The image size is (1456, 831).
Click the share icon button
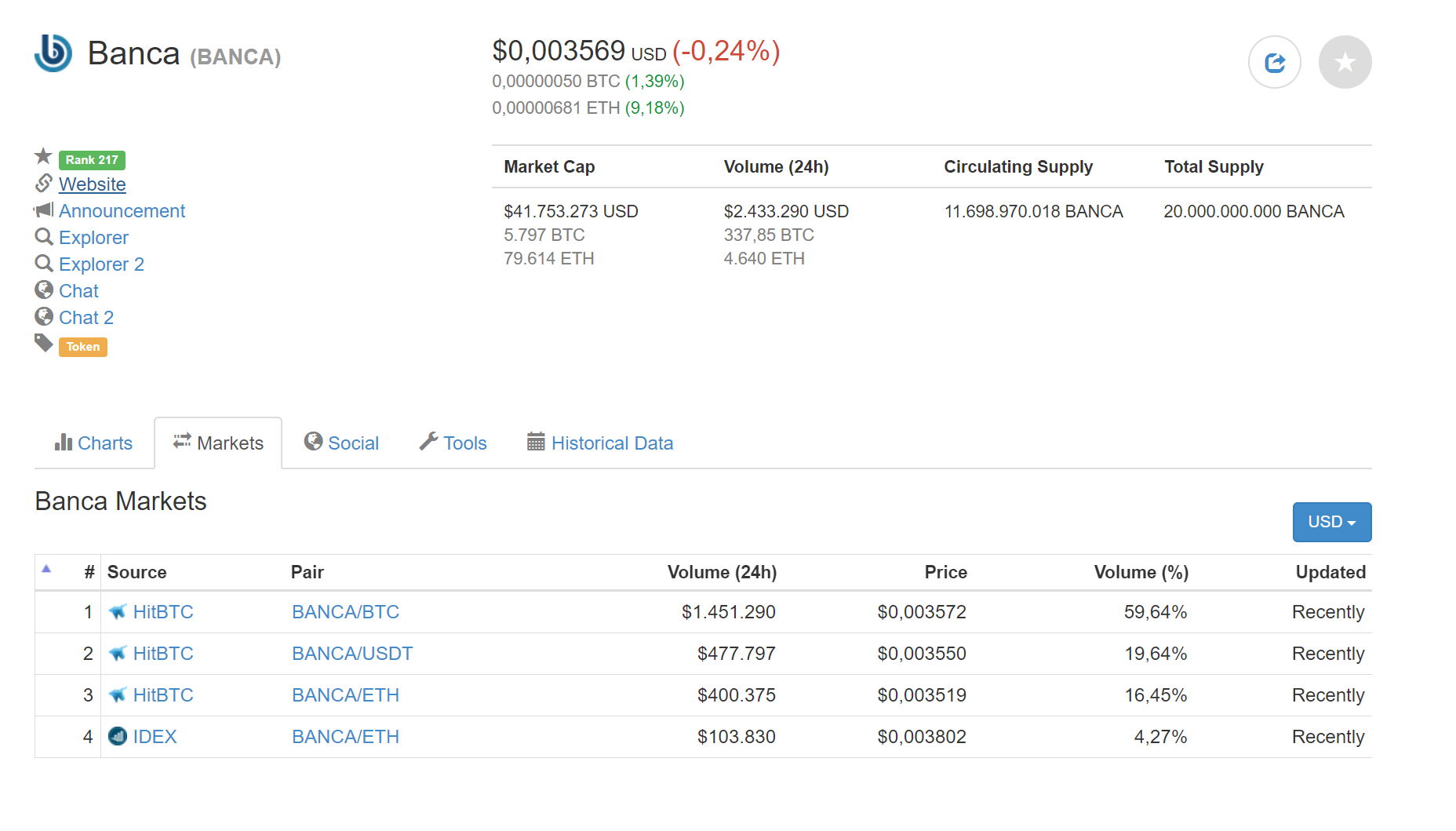click(1275, 62)
